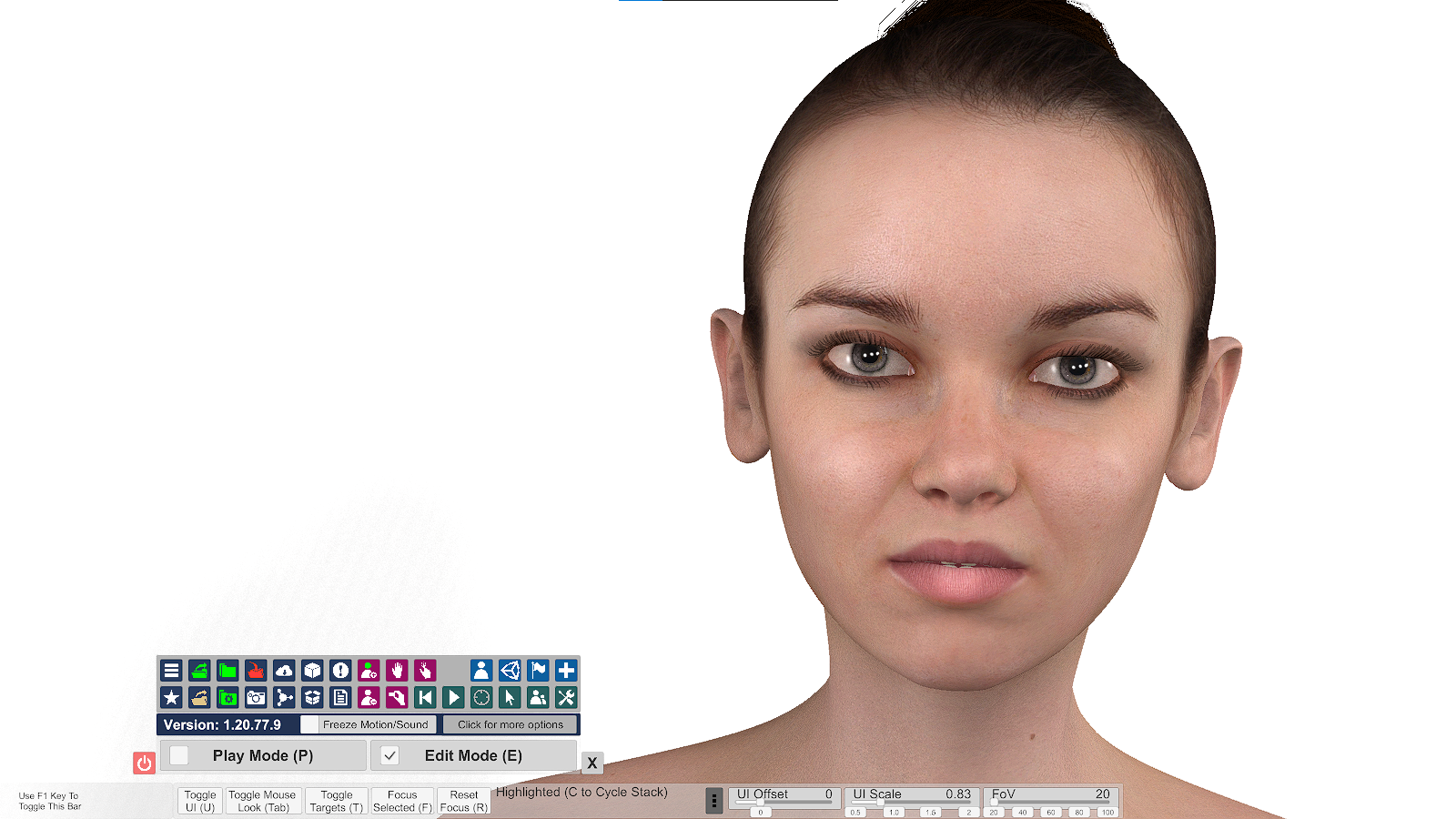Screen dimensions: 1456x819
Task: Skip to start with the rewind button
Action: 425,698
